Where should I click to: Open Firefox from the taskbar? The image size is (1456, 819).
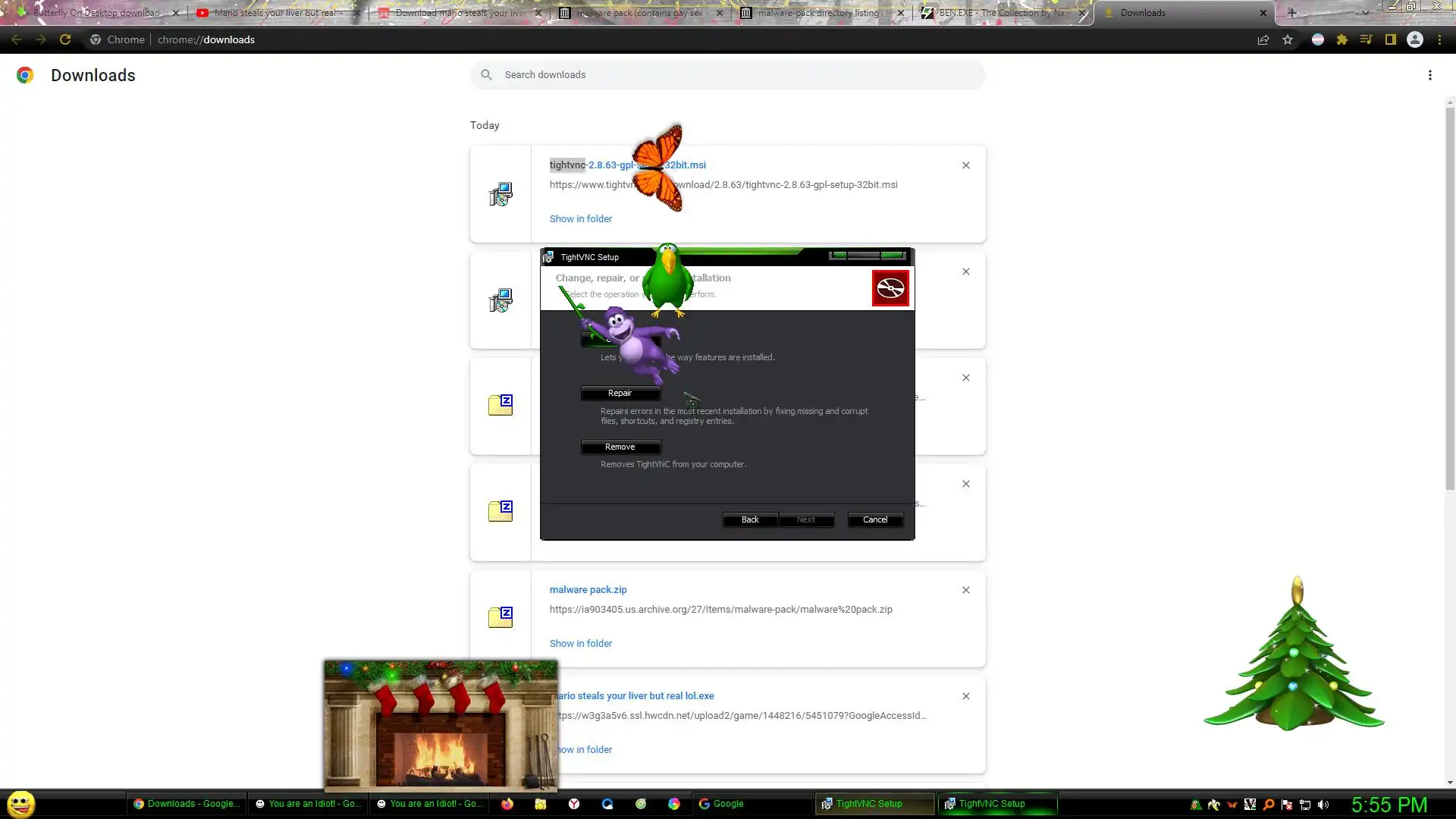click(507, 804)
